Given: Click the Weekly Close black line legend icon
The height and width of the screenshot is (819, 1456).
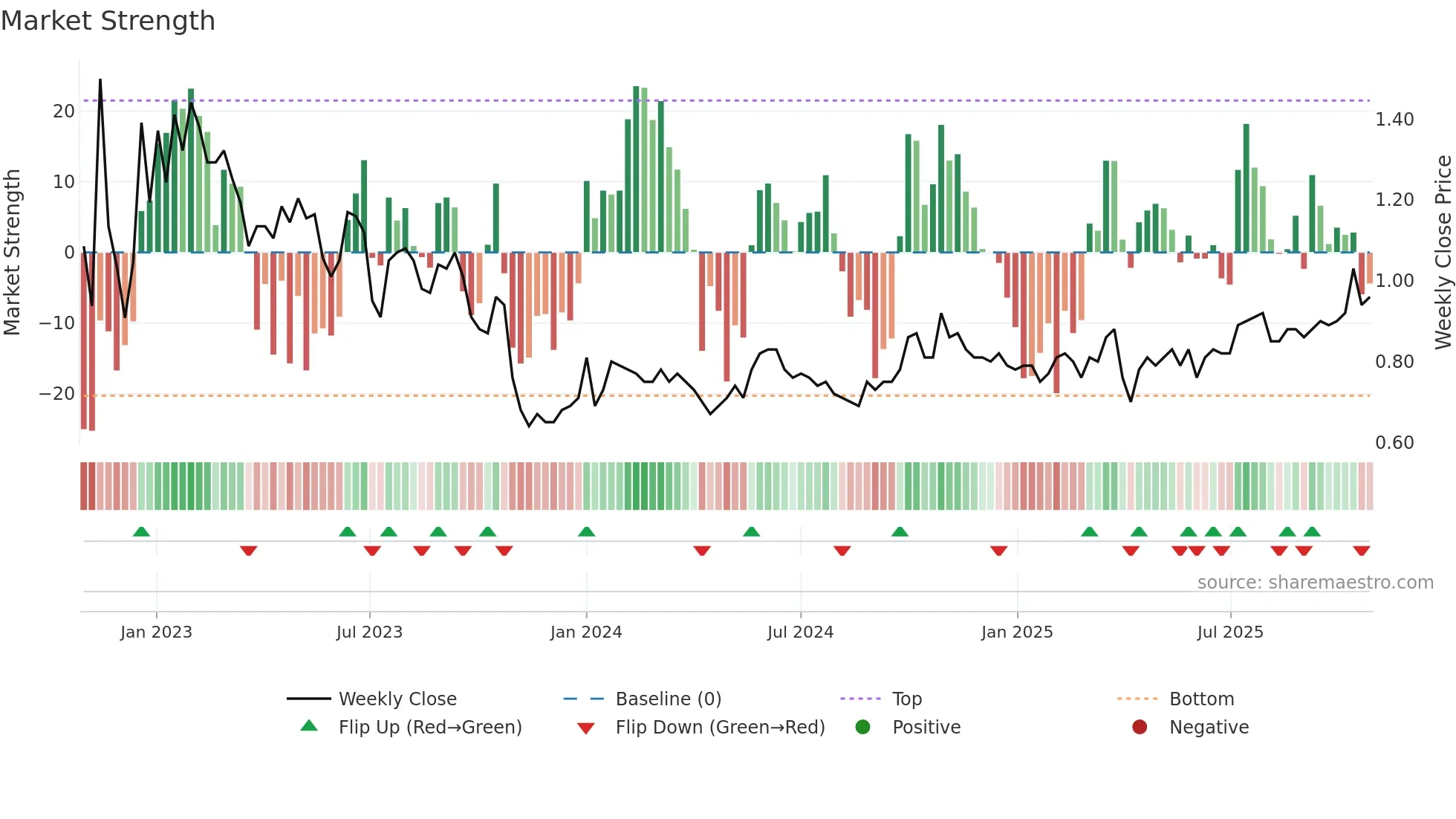Looking at the screenshot, I should 308,699.
